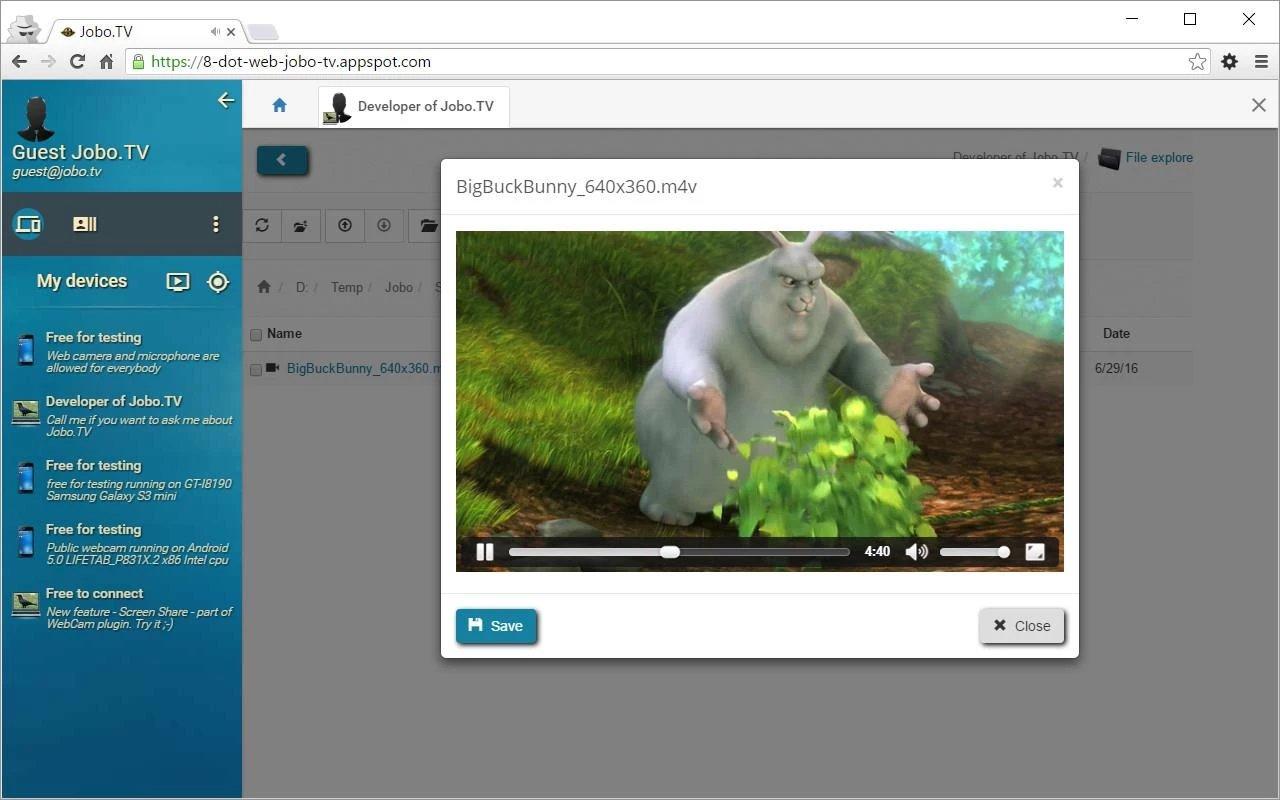Refresh the file list with toolbar icon
The width and height of the screenshot is (1280, 800).
tap(262, 225)
